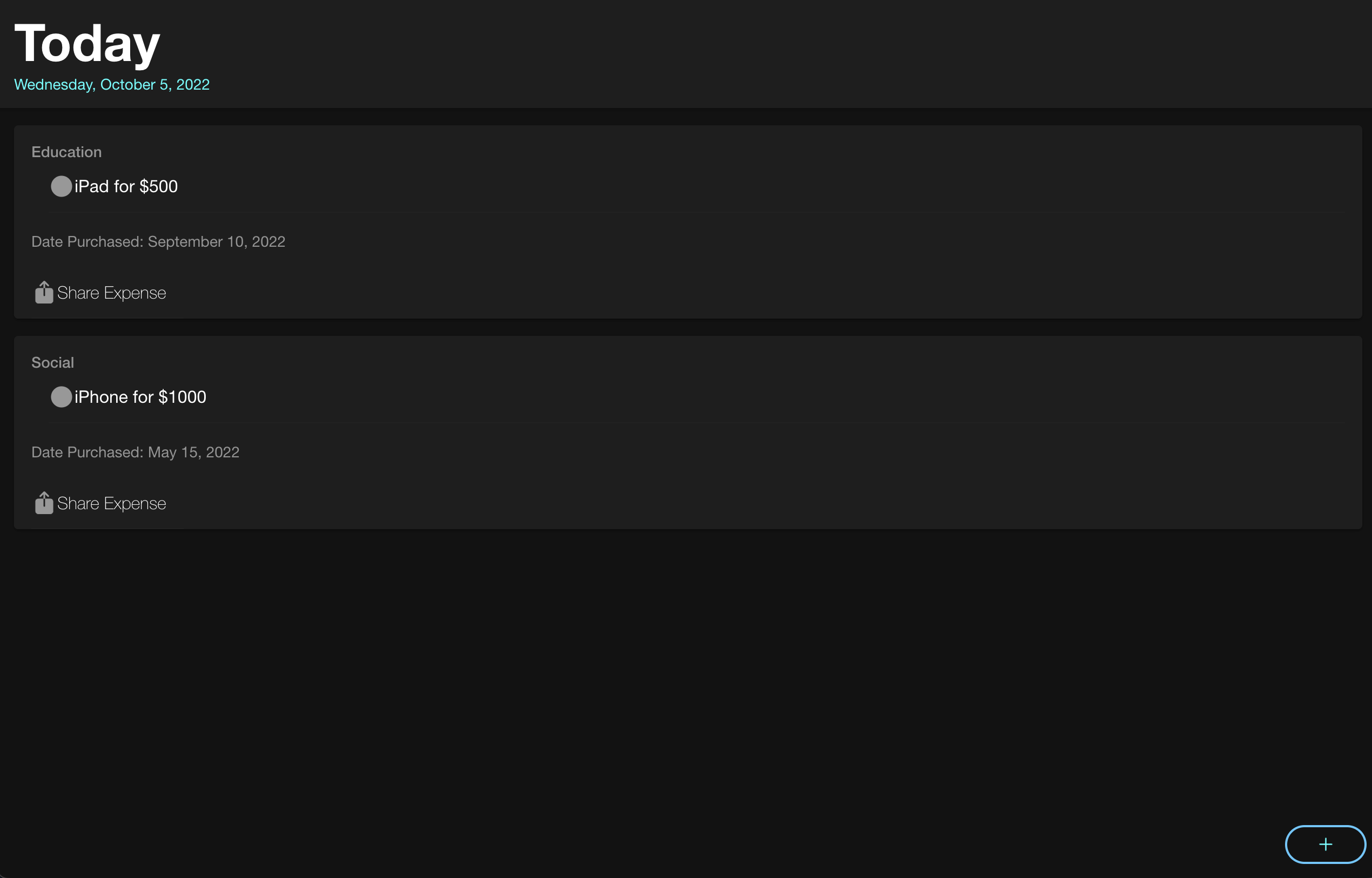Viewport: 1372px width, 878px height.
Task: Click the Today heading
Action: pyautogui.click(x=88, y=44)
